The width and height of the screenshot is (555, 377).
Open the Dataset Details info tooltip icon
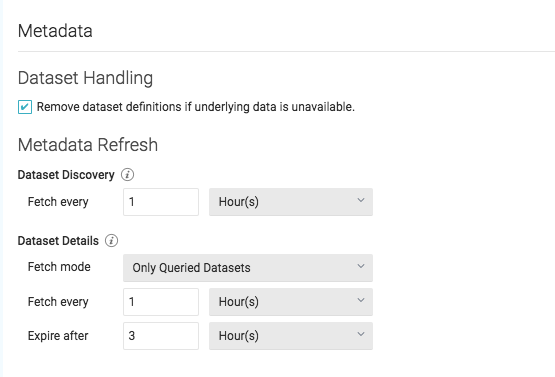pyautogui.click(x=111, y=241)
